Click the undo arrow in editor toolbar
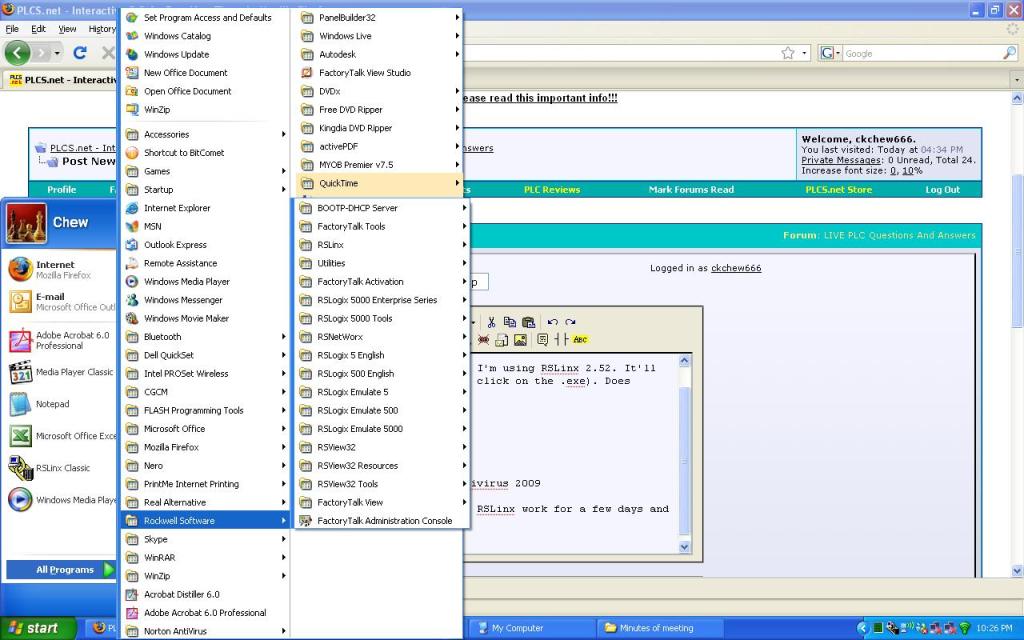1024x640 pixels. tap(552, 322)
